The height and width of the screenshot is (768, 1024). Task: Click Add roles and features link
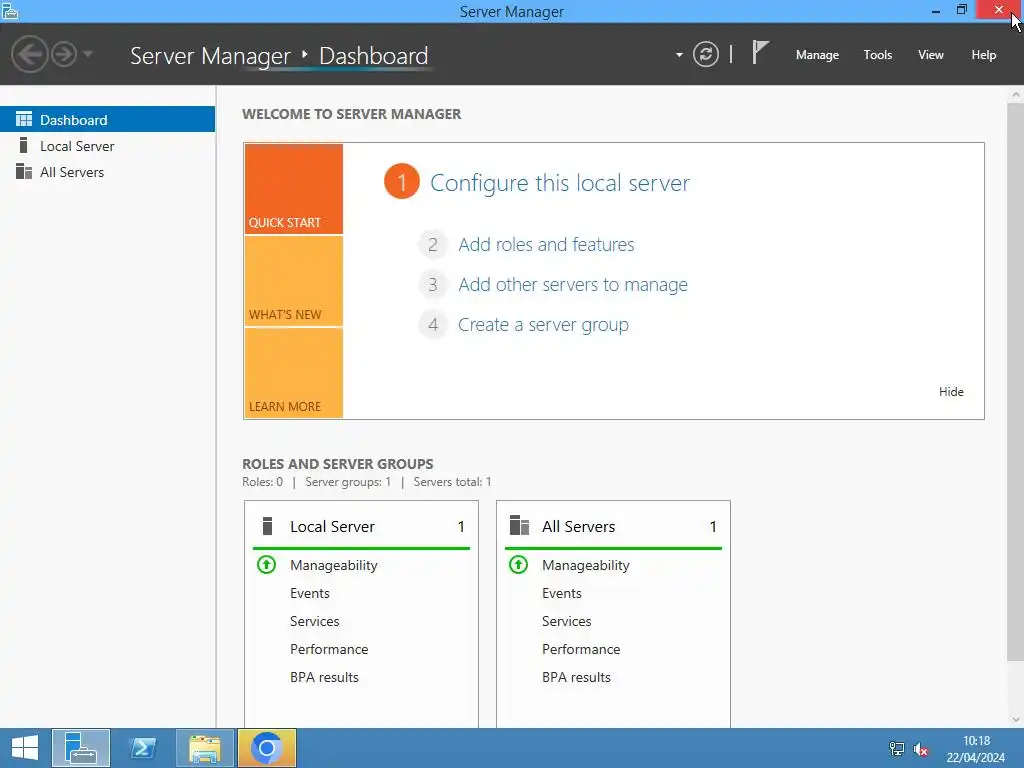546,244
